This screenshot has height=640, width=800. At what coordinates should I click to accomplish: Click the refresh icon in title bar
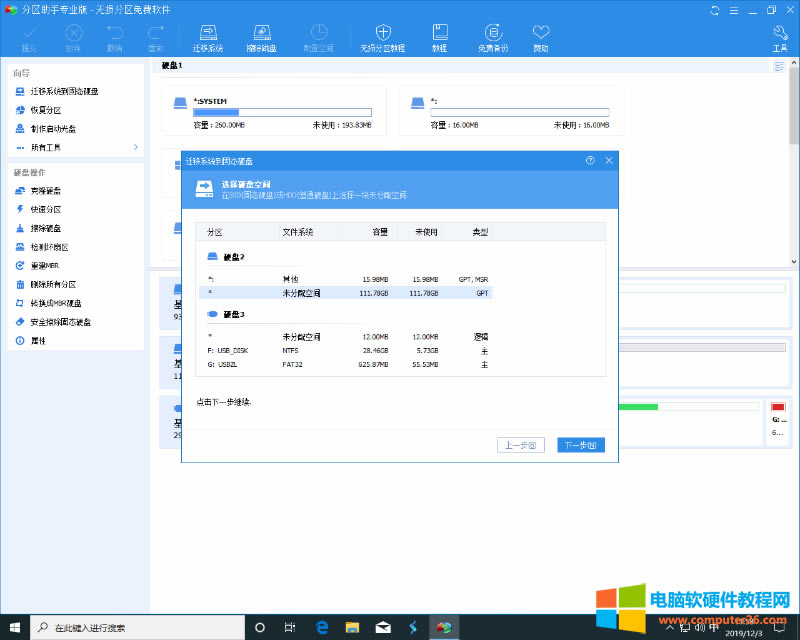tap(714, 10)
